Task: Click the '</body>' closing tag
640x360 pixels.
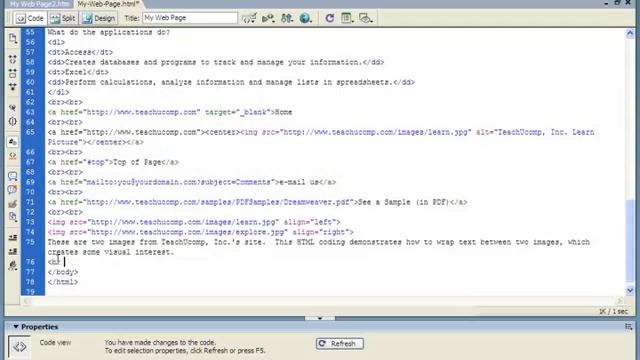Action: (62, 272)
